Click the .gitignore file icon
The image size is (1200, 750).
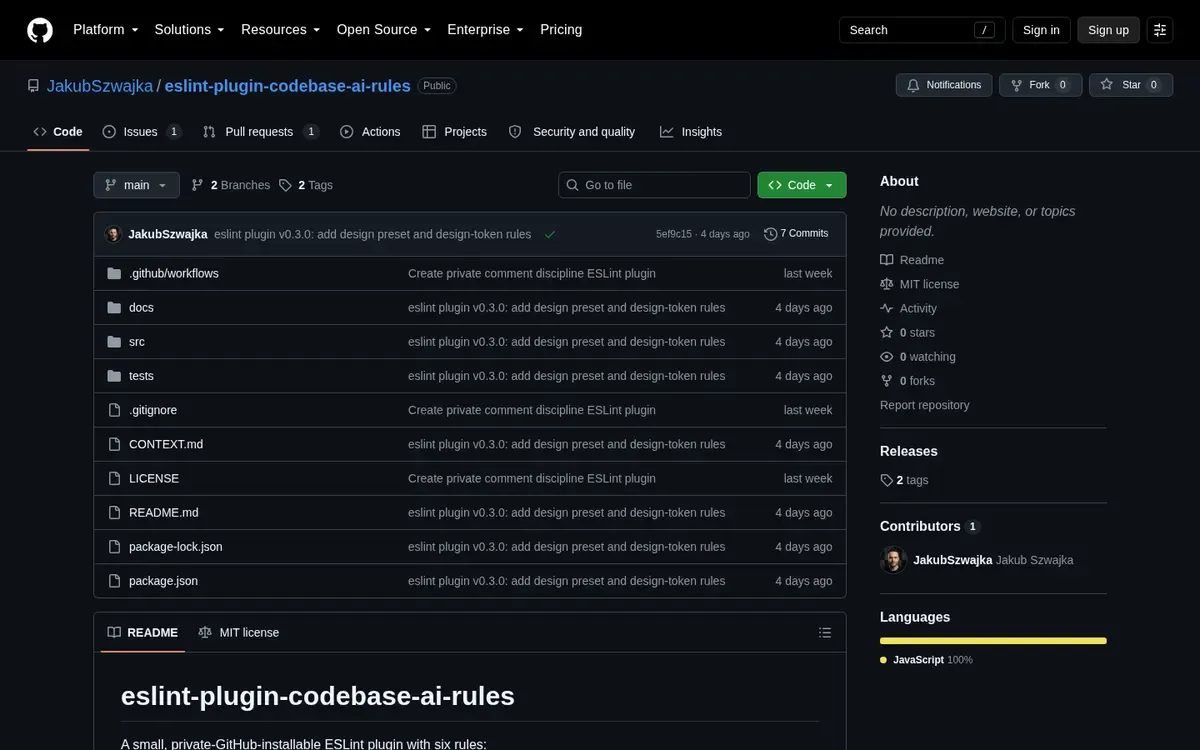114,410
